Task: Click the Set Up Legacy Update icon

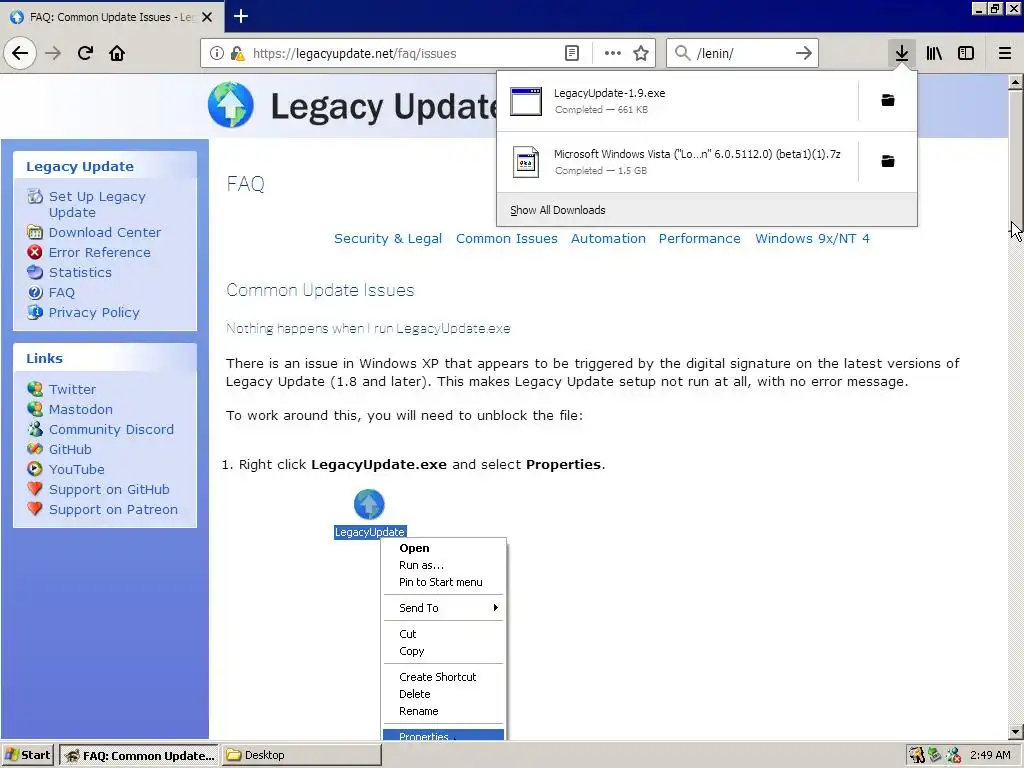Action: point(35,196)
